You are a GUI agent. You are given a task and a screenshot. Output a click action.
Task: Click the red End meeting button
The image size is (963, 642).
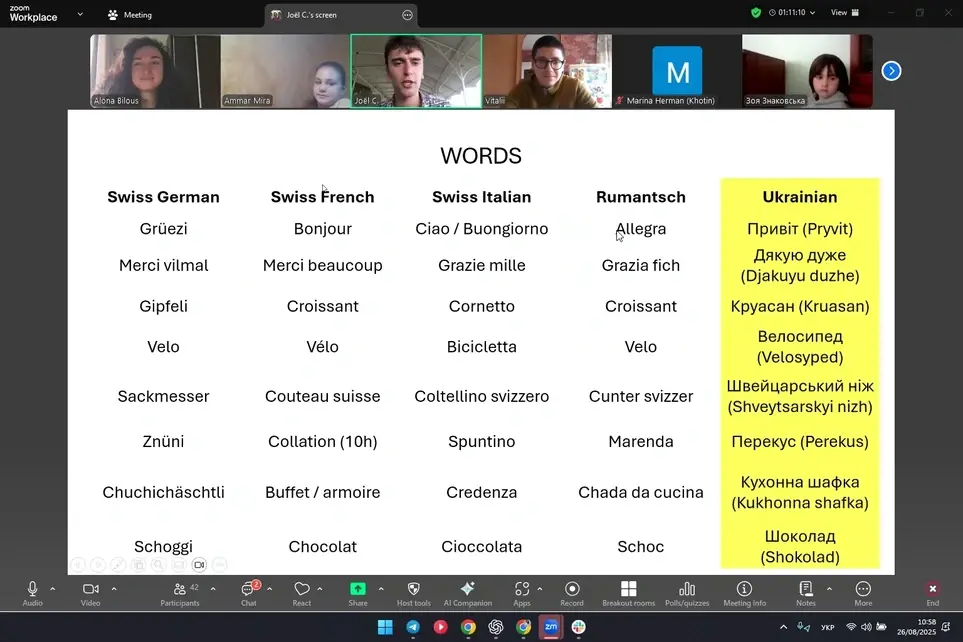coord(932,590)
